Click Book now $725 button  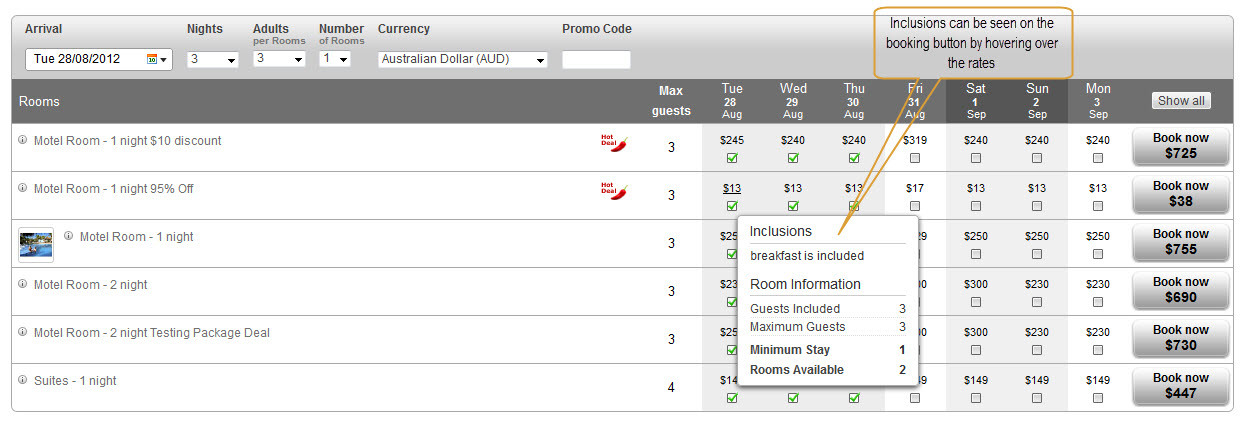click(x=1181, y=147)
